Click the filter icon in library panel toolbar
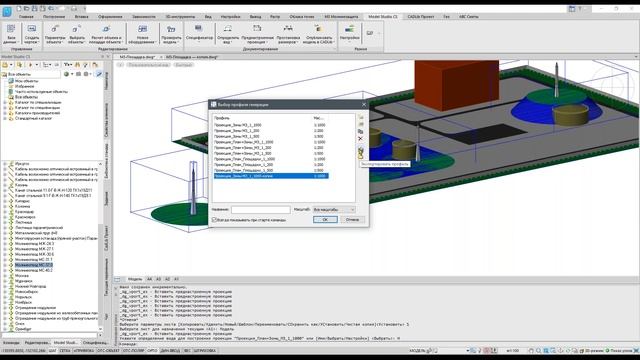 point(68,65)
